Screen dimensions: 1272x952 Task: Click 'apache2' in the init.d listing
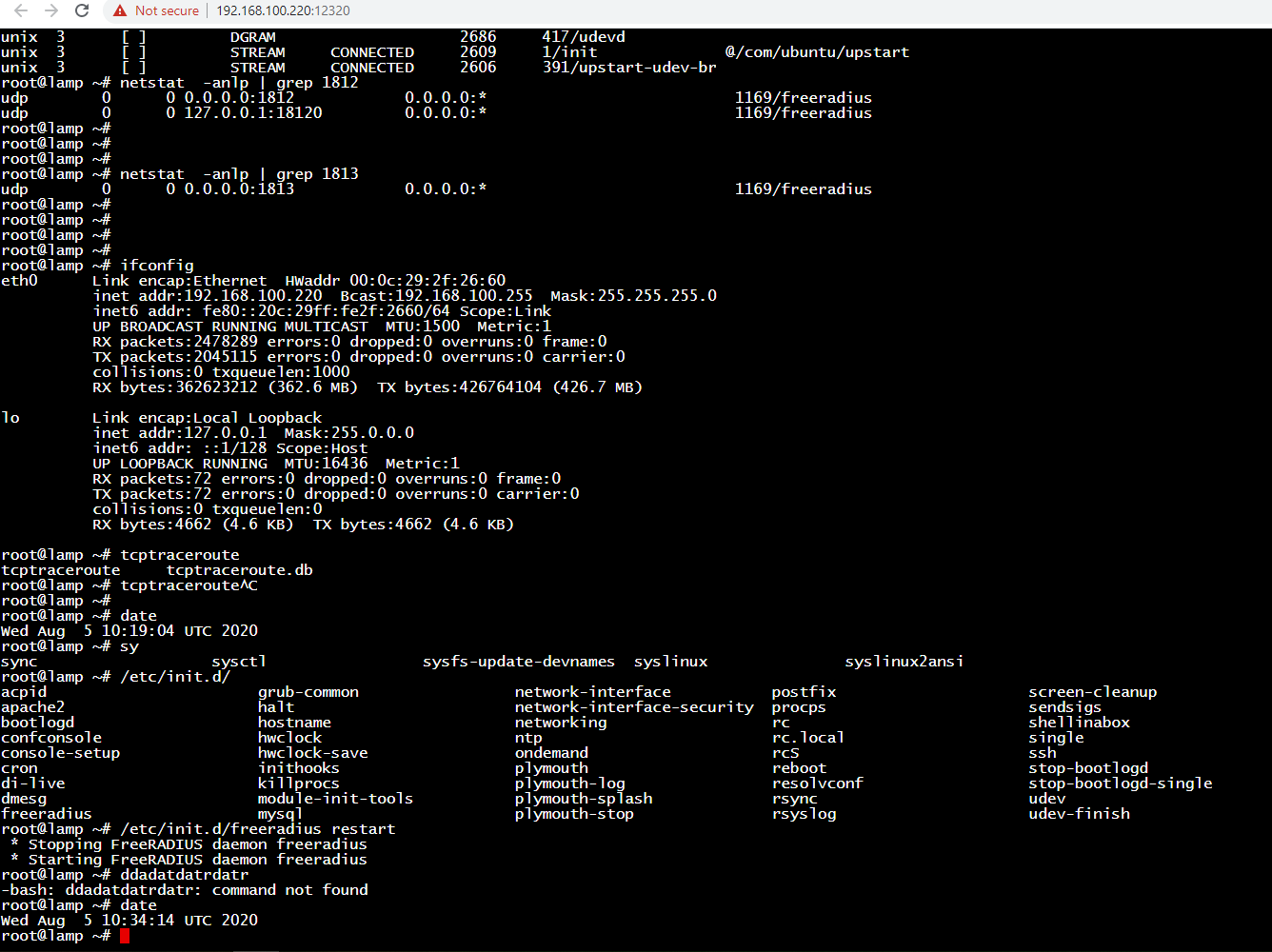pyautogui.click(x=33, y=707)
